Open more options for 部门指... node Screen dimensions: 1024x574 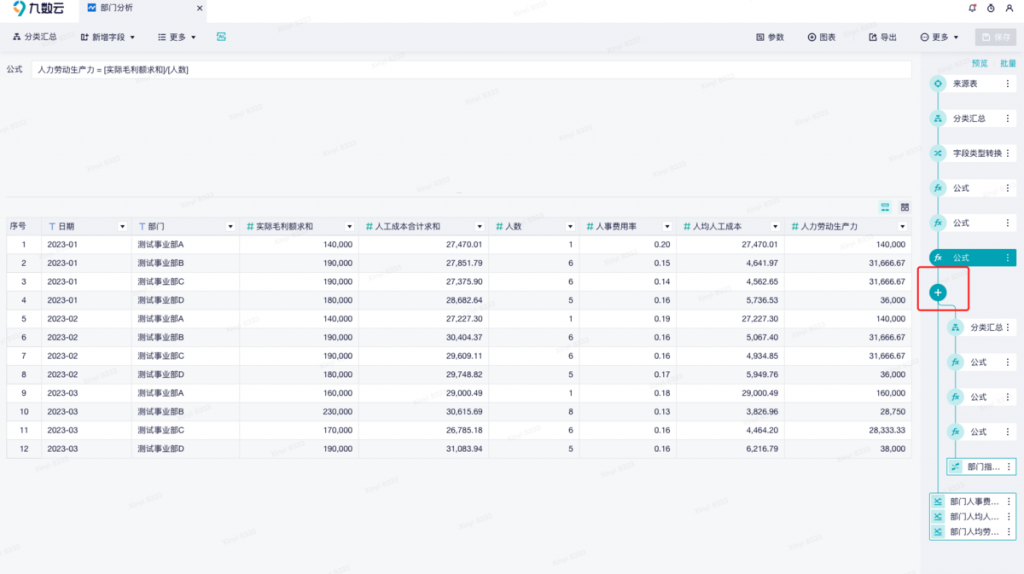tap(1009, 466)
